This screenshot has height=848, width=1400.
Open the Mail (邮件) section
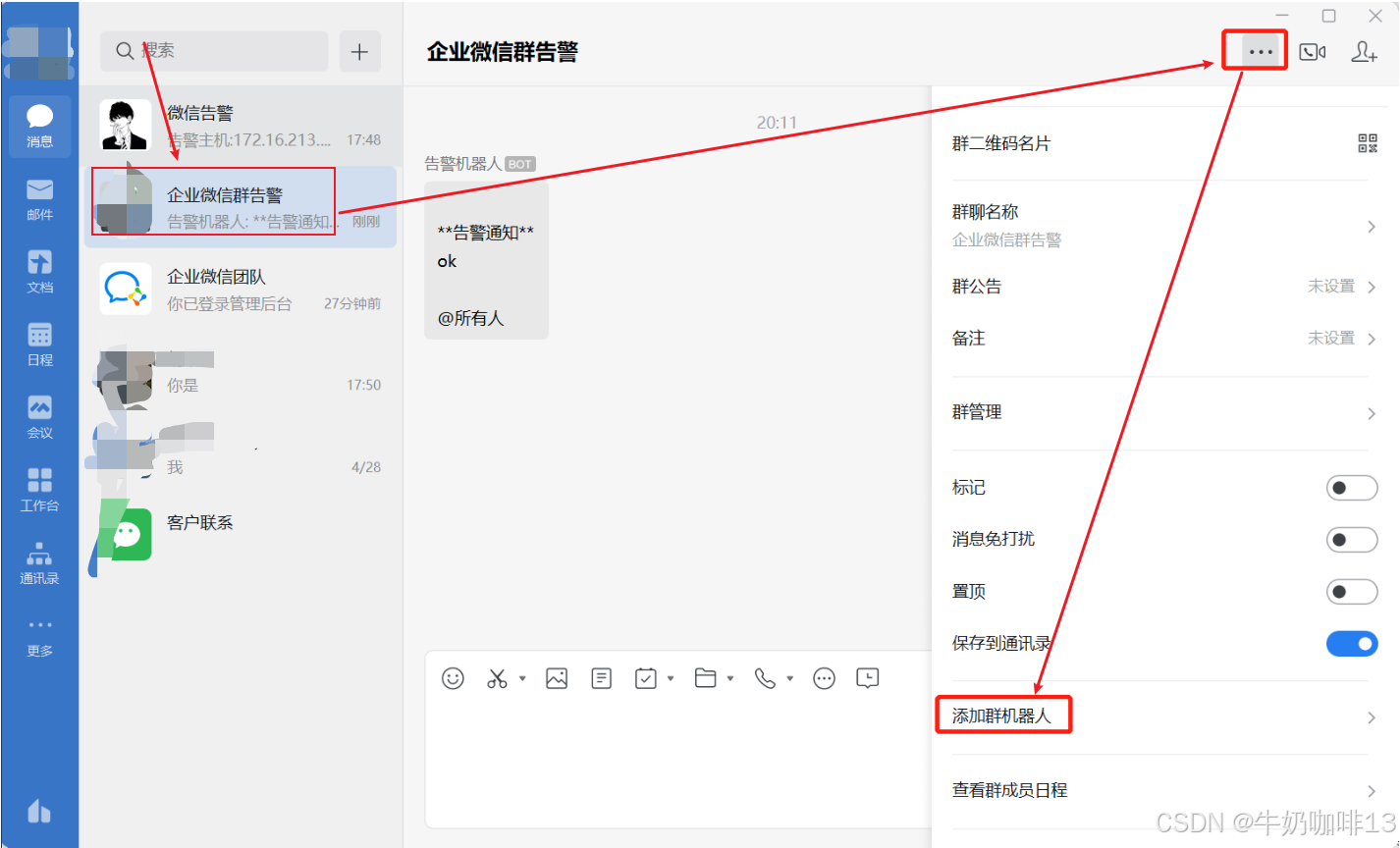click(39, 200)
